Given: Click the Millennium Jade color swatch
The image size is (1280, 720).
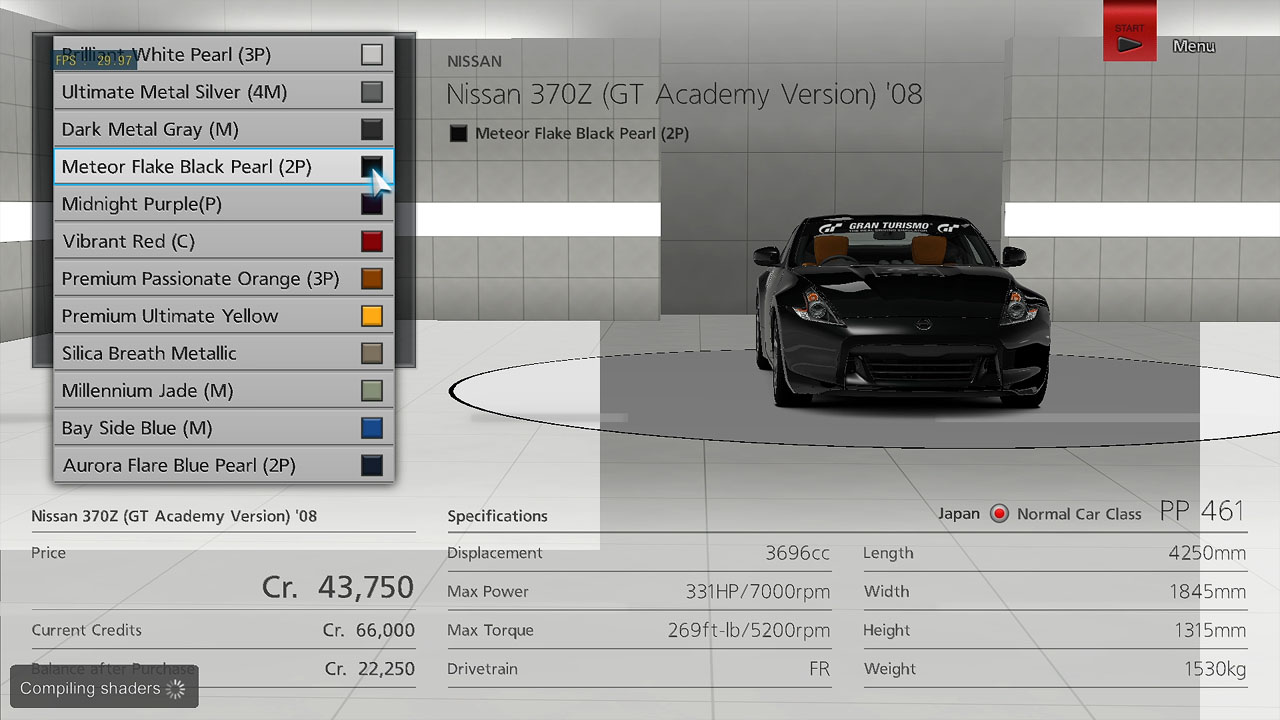Looking at the screenshot, I should tap(372, 391).
